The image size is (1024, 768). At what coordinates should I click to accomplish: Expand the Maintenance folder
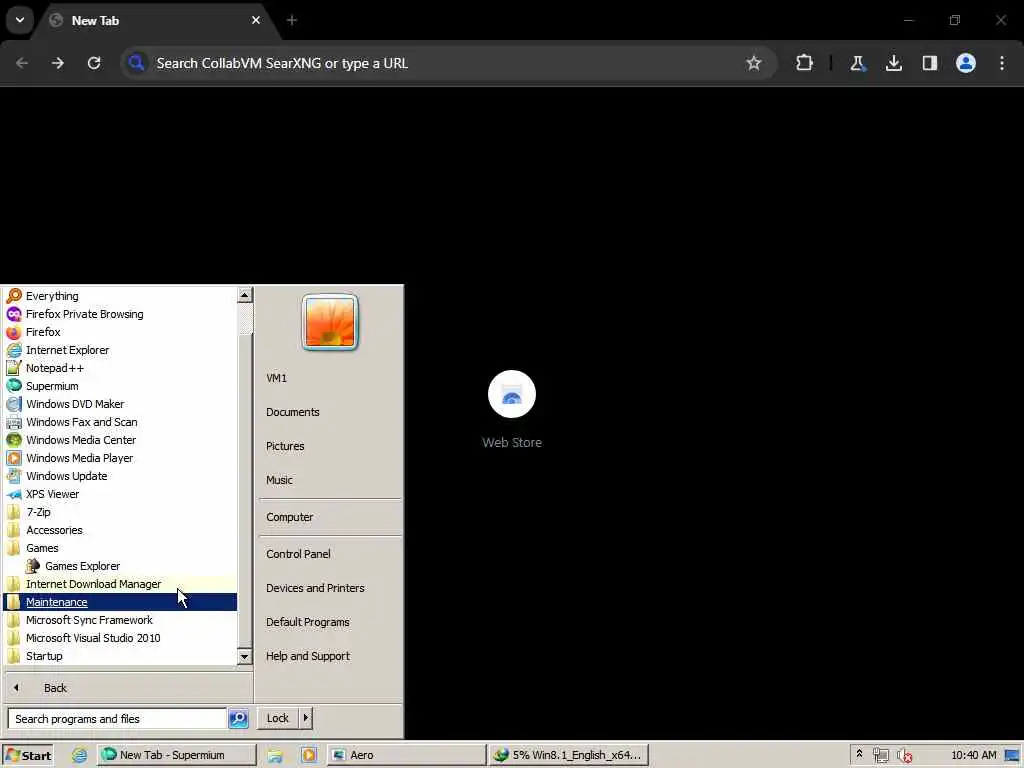(120, 602)
